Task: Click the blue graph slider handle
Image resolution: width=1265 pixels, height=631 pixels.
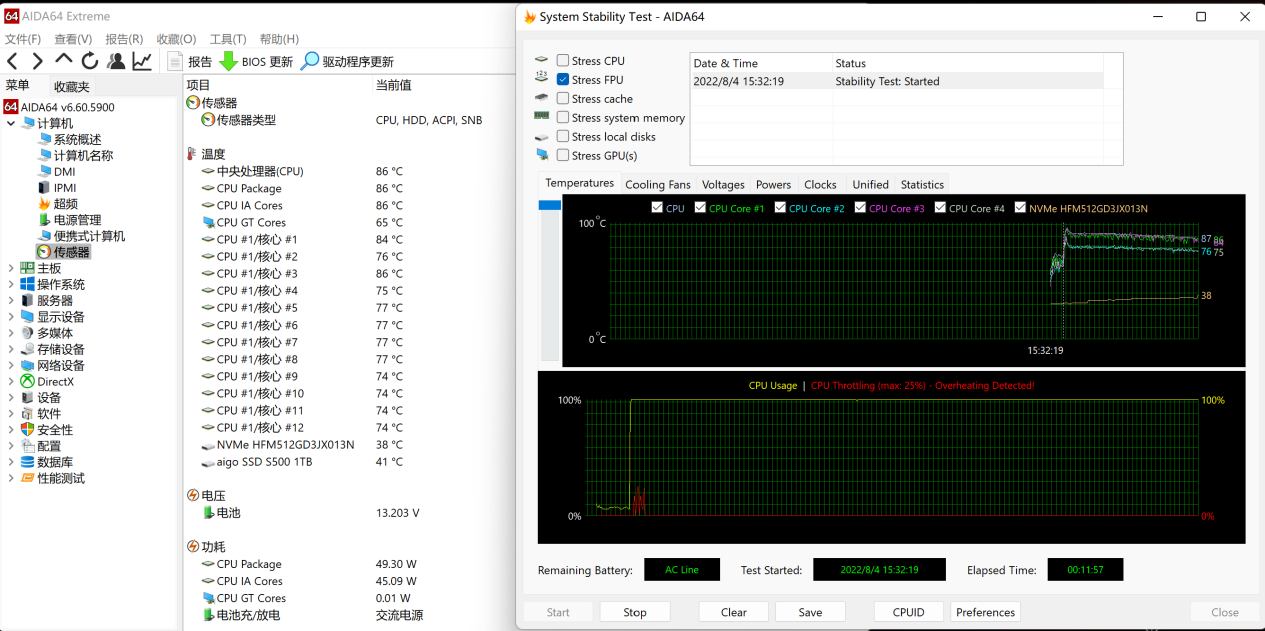Action: pos(550,205)
